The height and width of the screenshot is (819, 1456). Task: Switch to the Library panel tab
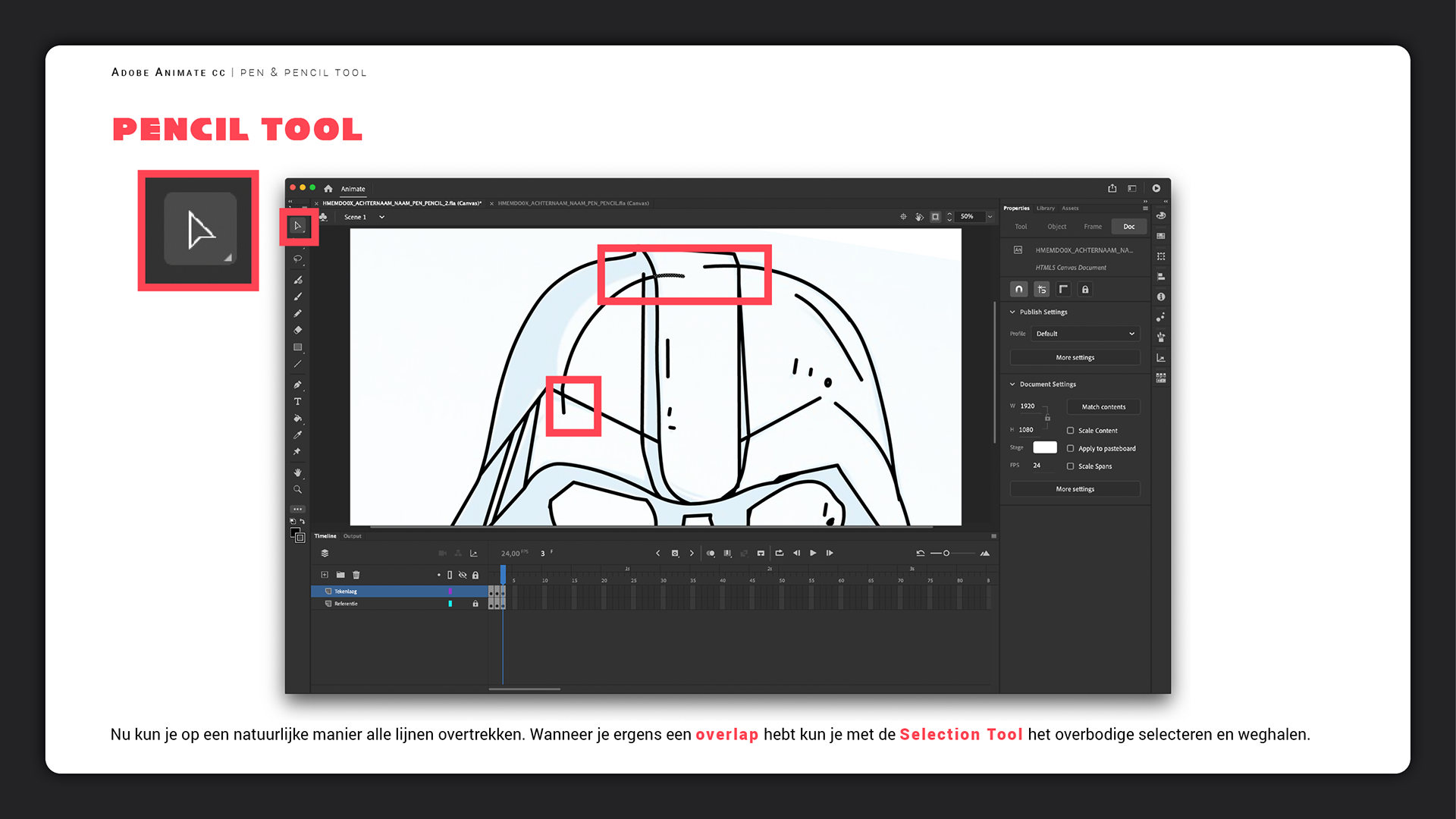1046,208
